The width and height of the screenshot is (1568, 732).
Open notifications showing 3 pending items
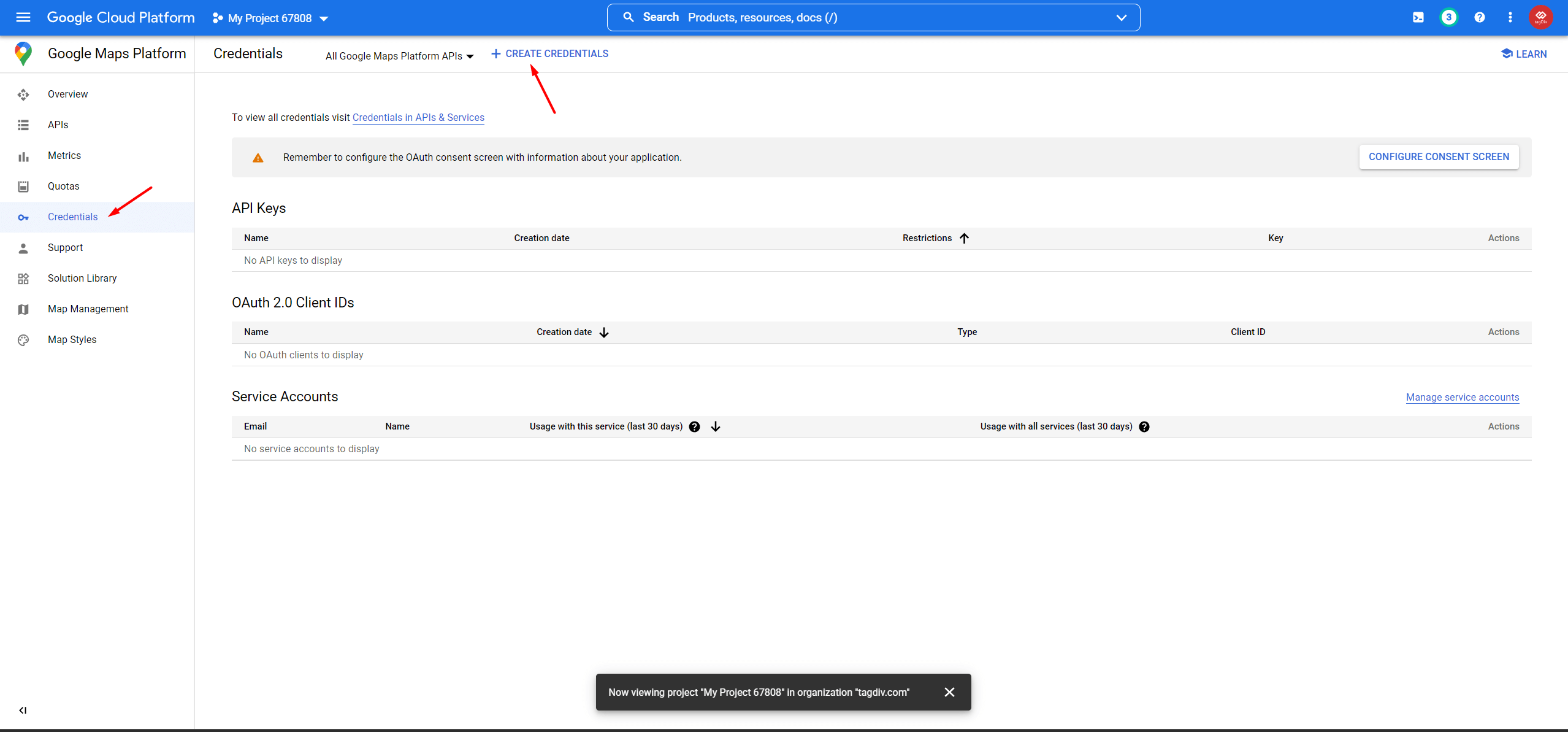pos(1448,17)
